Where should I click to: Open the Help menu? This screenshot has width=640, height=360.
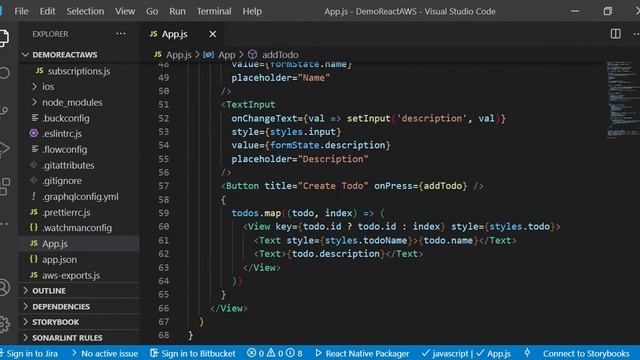coord(252,11)
